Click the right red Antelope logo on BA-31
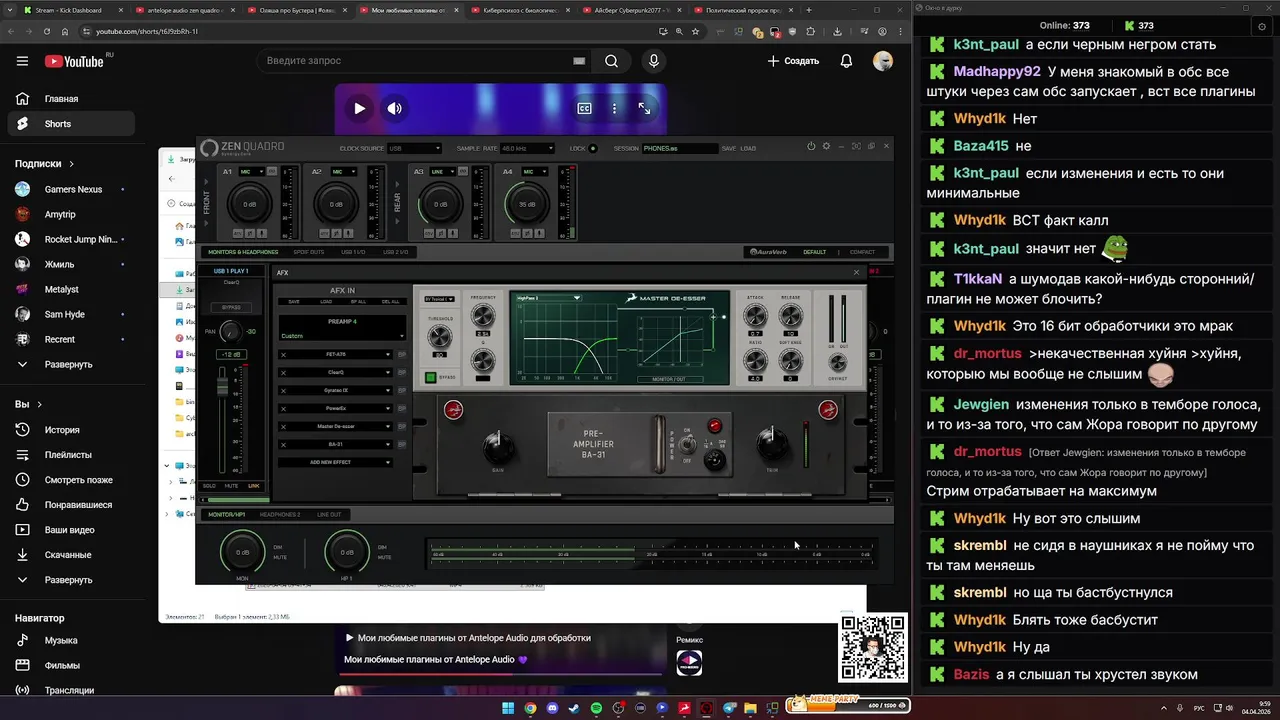Viewport: 1280px width, 720px height. pos(828,410)
